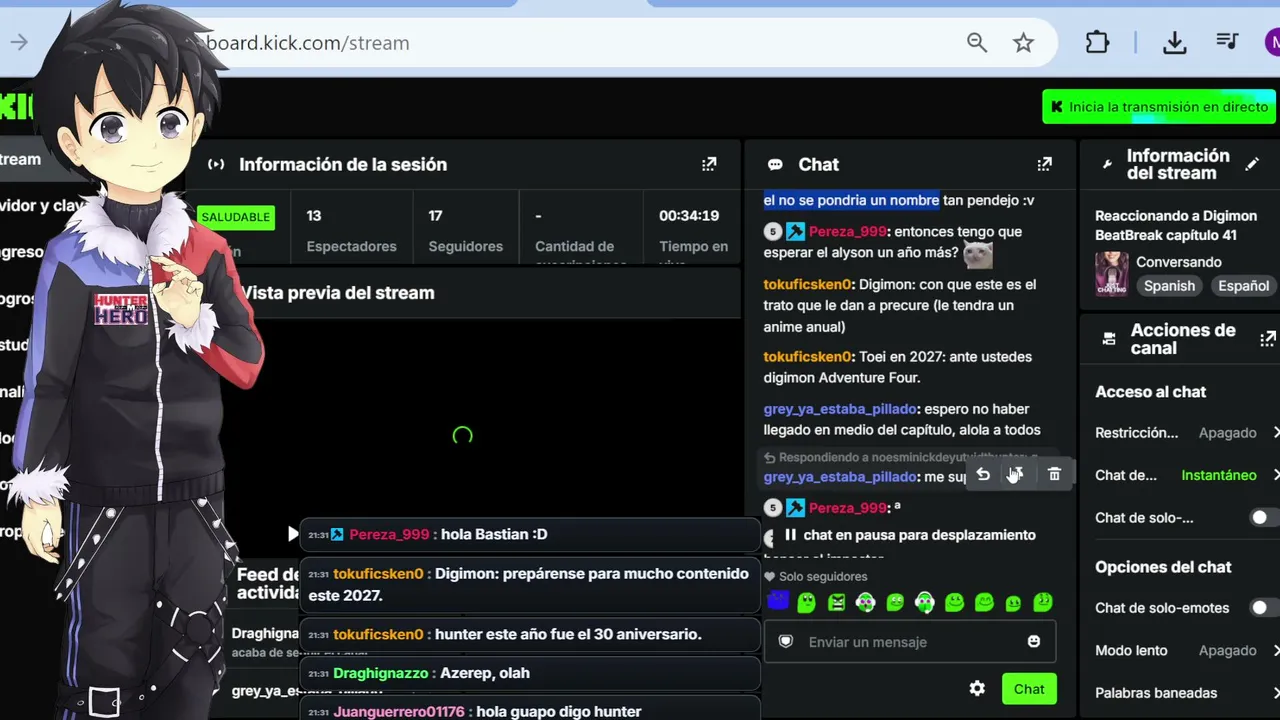This screenshot has width=1280, height=720.
Task: Click Draghignazzo in the overlay chat
Action: pyautogui.click(x=380, y=673)
